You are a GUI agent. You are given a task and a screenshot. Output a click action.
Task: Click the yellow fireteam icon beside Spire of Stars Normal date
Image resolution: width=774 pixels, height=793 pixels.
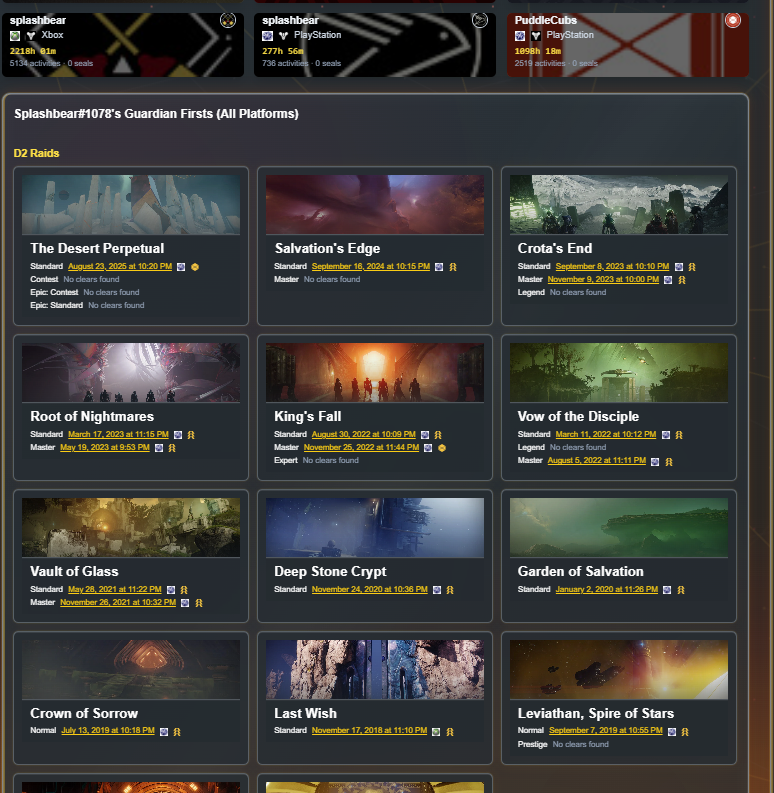tap(685, 732)
